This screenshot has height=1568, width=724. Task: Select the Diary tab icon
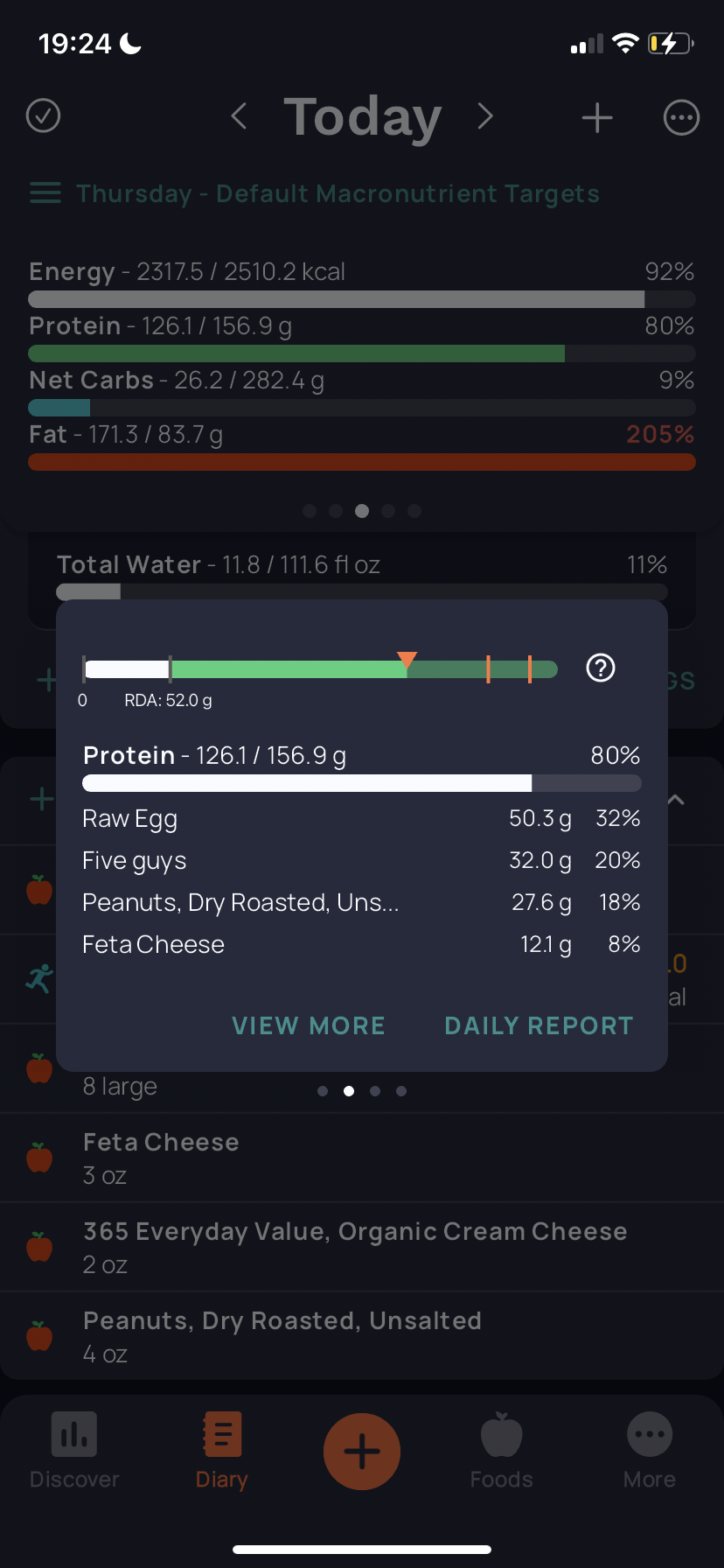[x=222, y=1435]
